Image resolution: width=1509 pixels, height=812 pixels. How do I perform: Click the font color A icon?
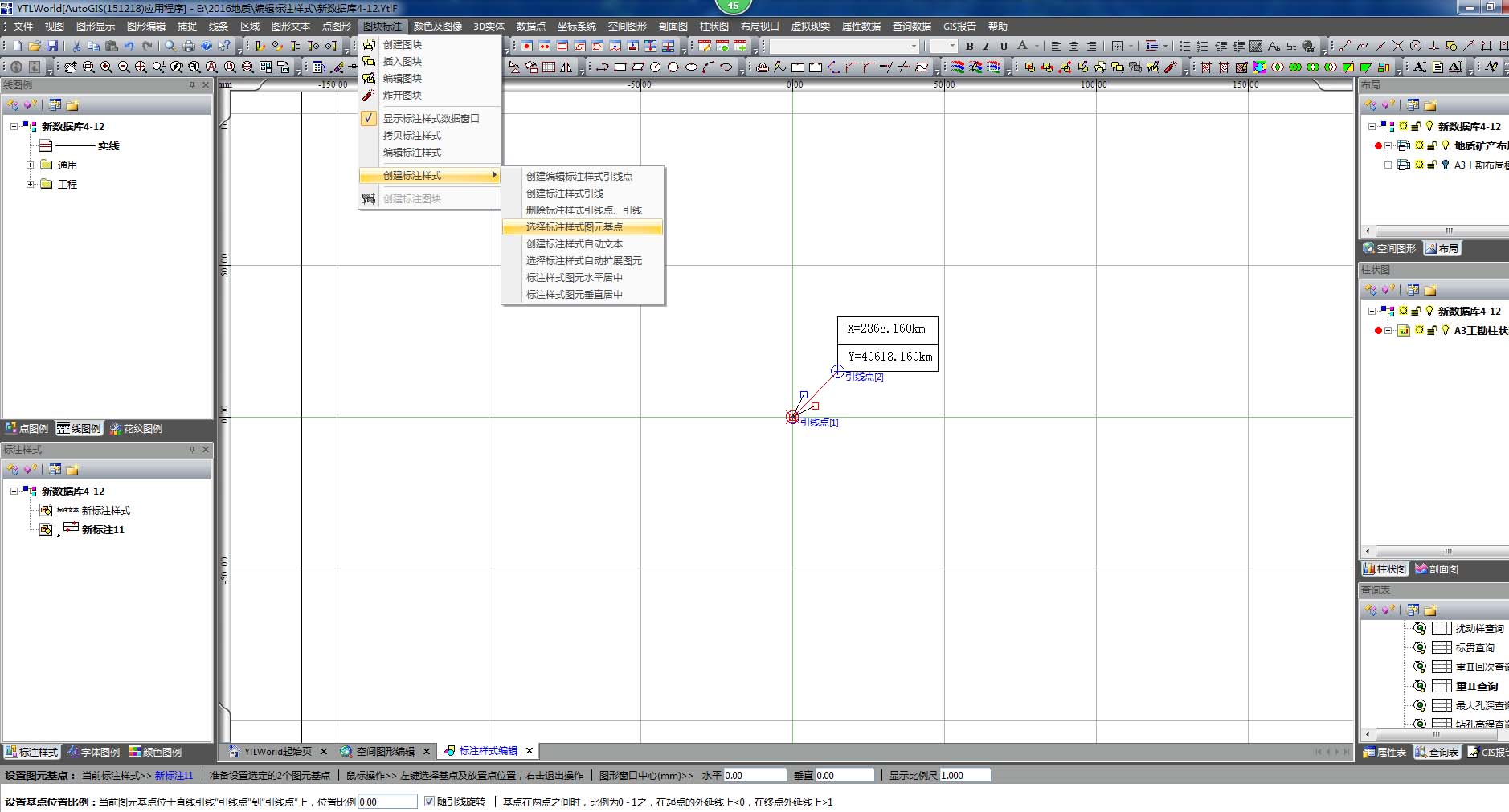coord(1022,47)
